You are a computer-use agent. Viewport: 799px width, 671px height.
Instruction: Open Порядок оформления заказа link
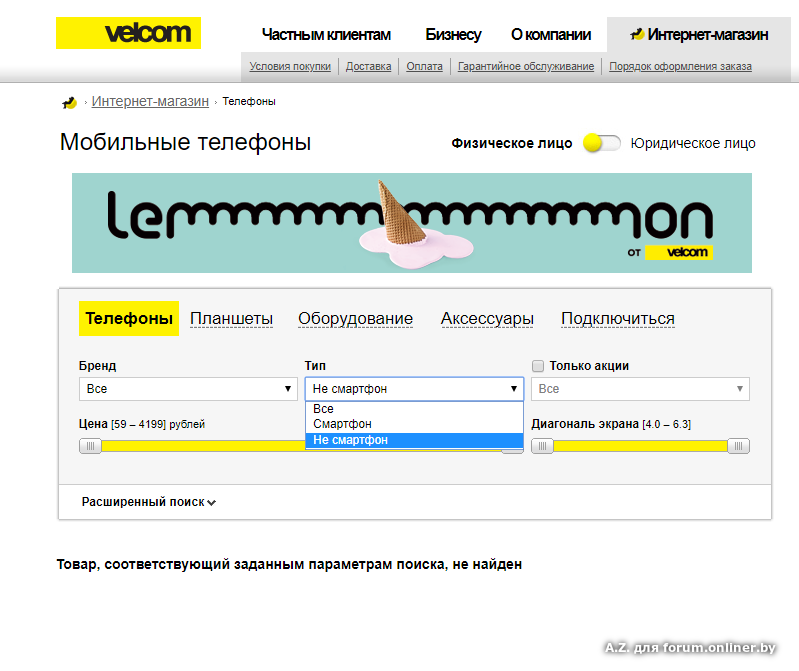pos(680,66)
